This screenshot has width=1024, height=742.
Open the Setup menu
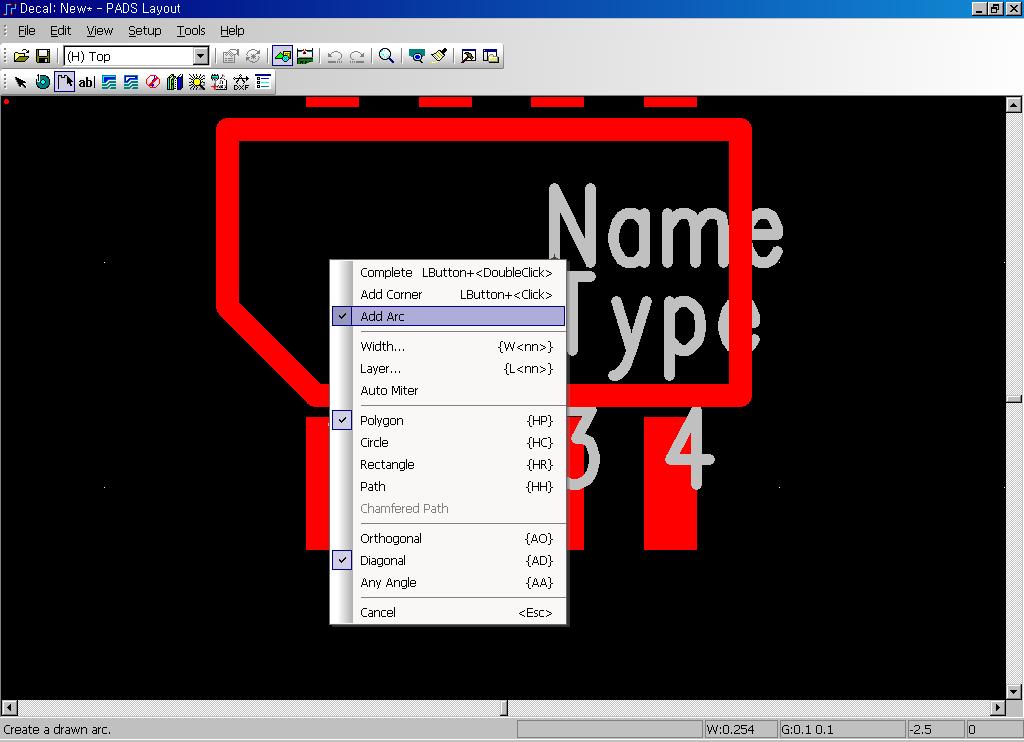pos(144,31)
